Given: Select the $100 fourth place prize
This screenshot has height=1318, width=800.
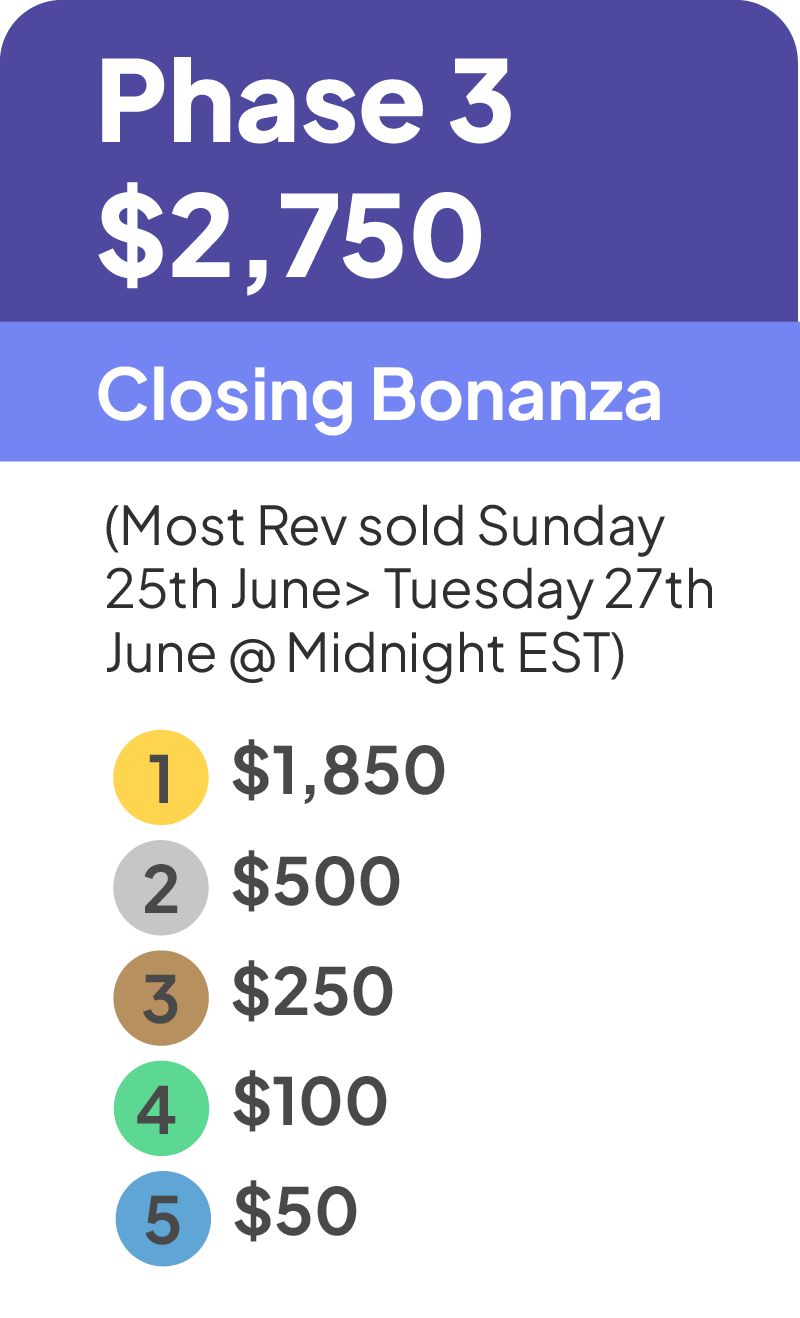Looking at the screenshot, I should pos(310,1102).
